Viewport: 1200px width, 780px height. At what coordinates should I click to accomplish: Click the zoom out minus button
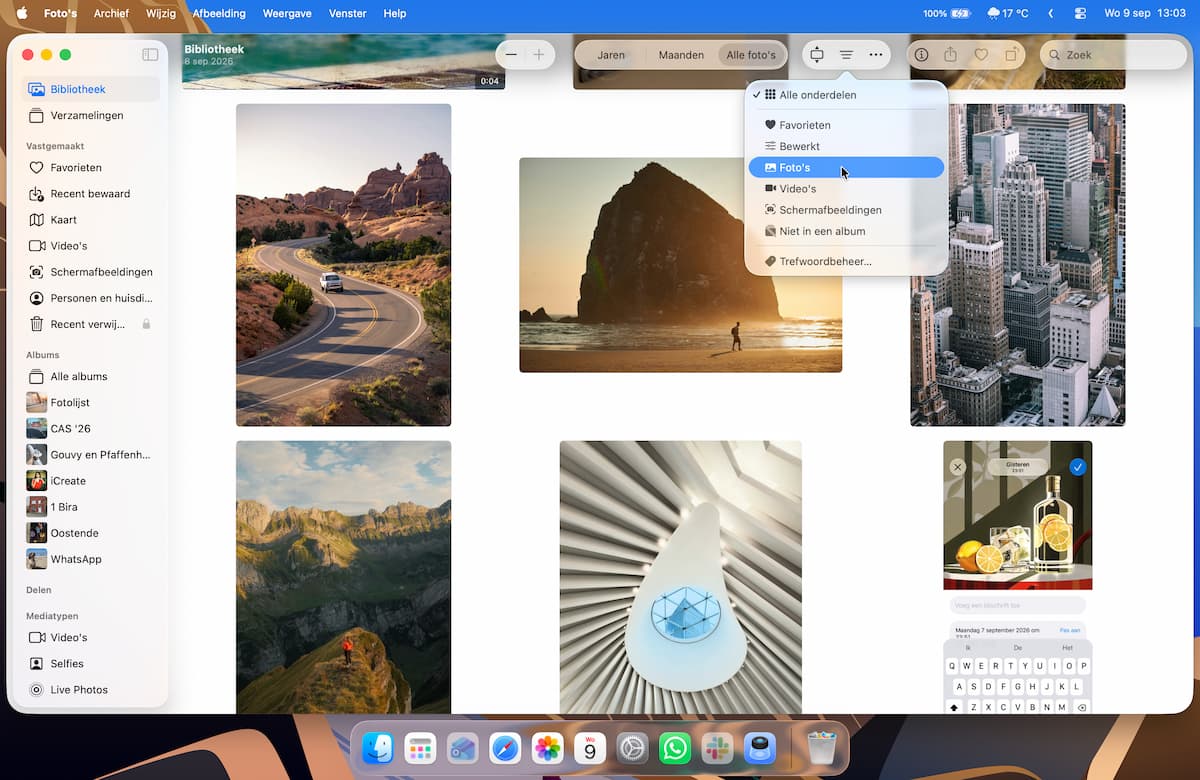tap(512, 55)
